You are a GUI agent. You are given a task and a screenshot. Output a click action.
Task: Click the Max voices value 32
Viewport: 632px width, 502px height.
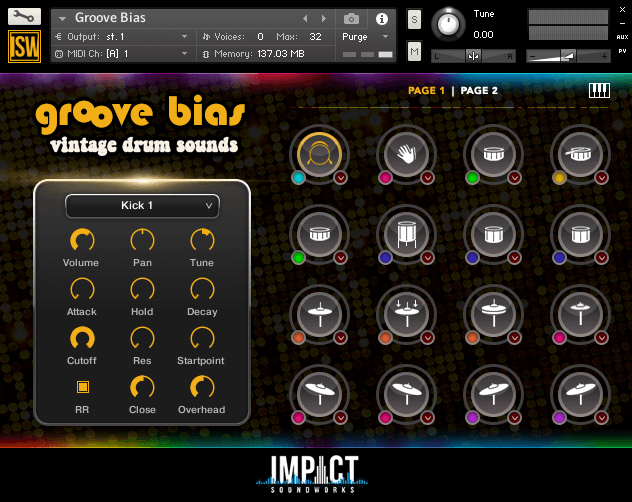coord(315,37)
